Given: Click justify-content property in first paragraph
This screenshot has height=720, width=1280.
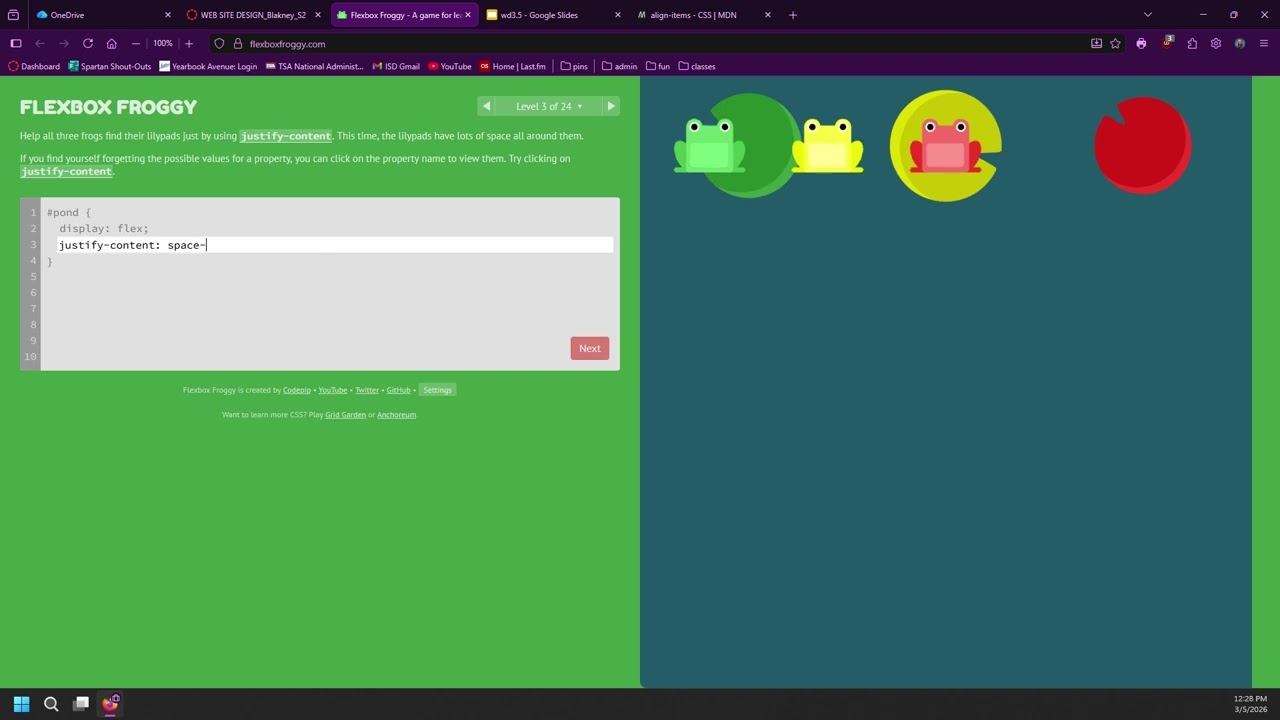Looking at the screenshot, I should pos(286,136).
